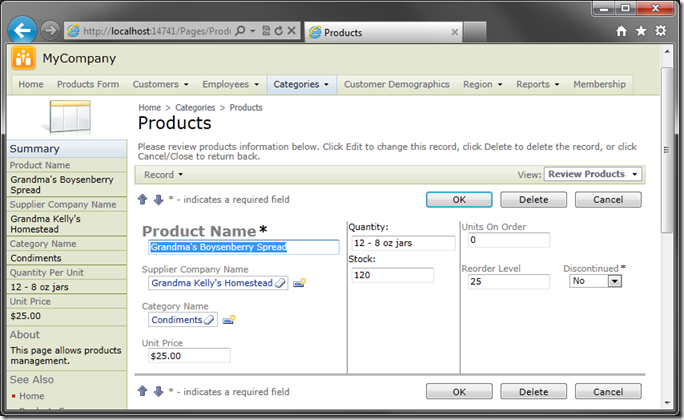Screen dimensions: 684x420
Task: Click the Home link under See Also
Action: click(31, 396)
